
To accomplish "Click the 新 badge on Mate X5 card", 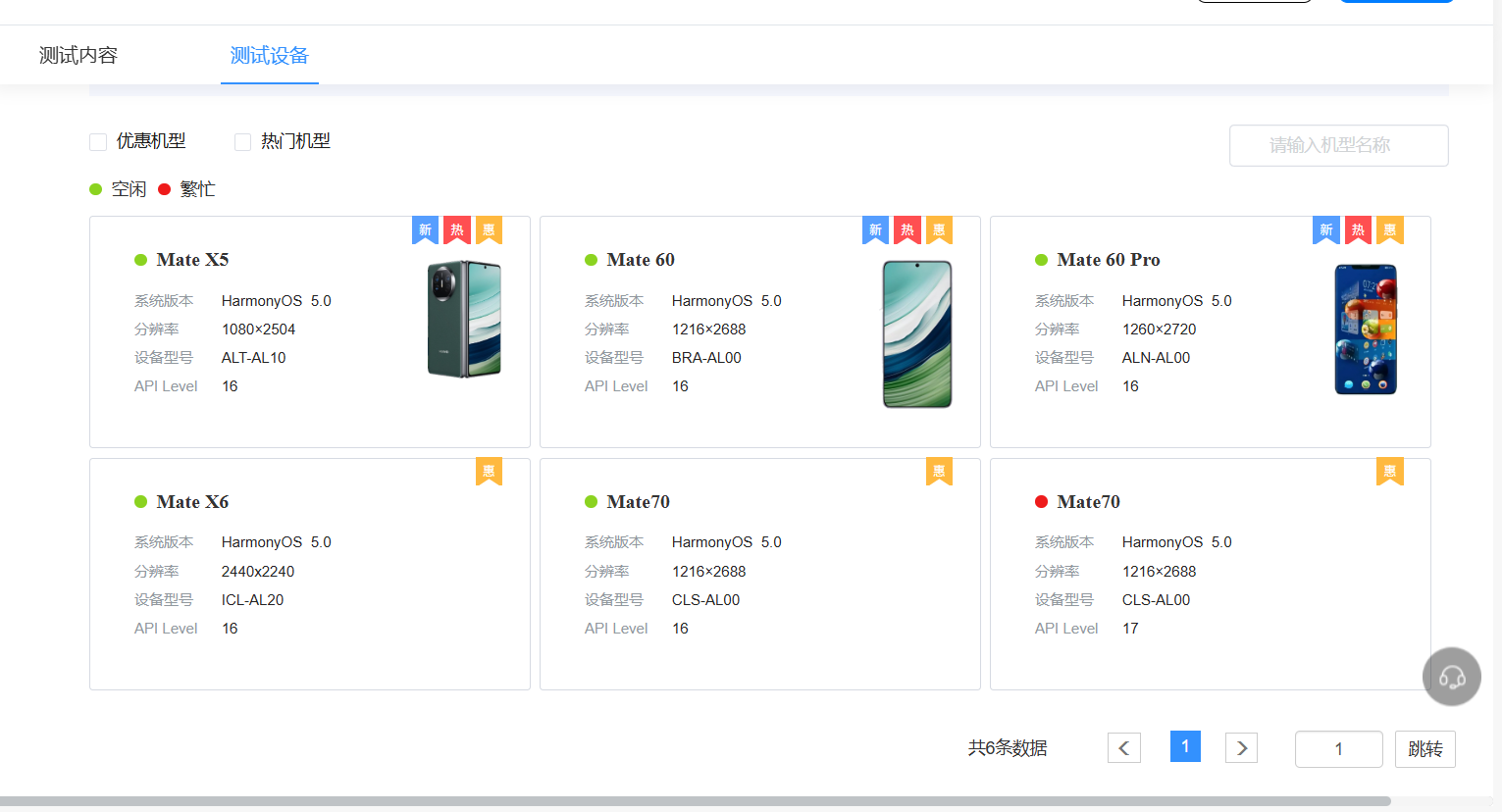I will pos(425,230).
